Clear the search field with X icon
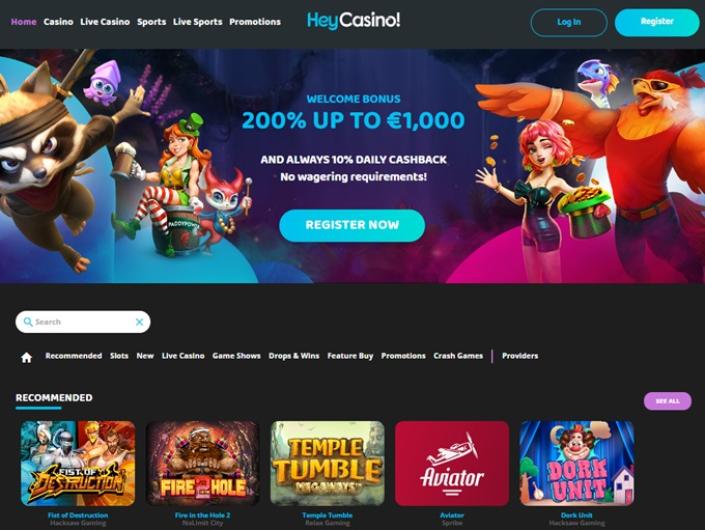 [x=139, y=322]
